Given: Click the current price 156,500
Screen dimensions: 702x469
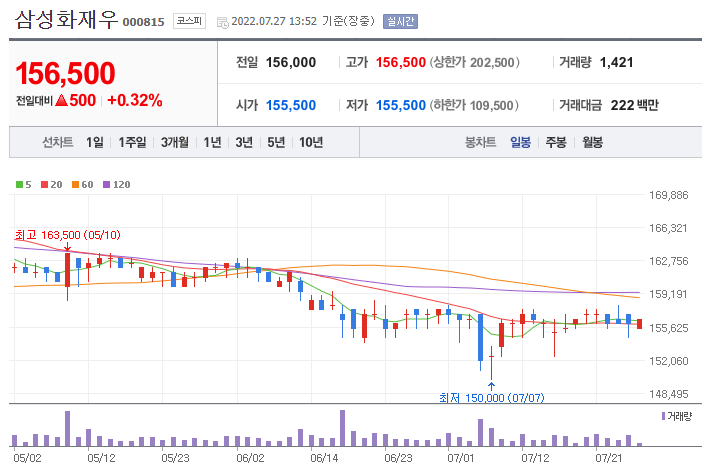Looking at the screenshot, I should (65, 73).
